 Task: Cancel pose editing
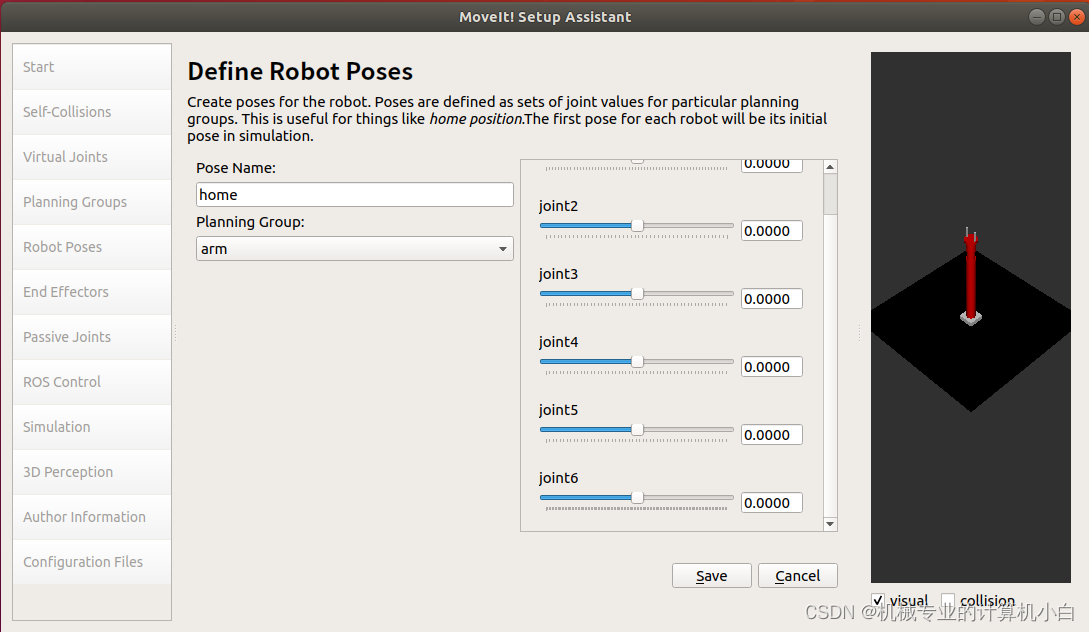797,575
